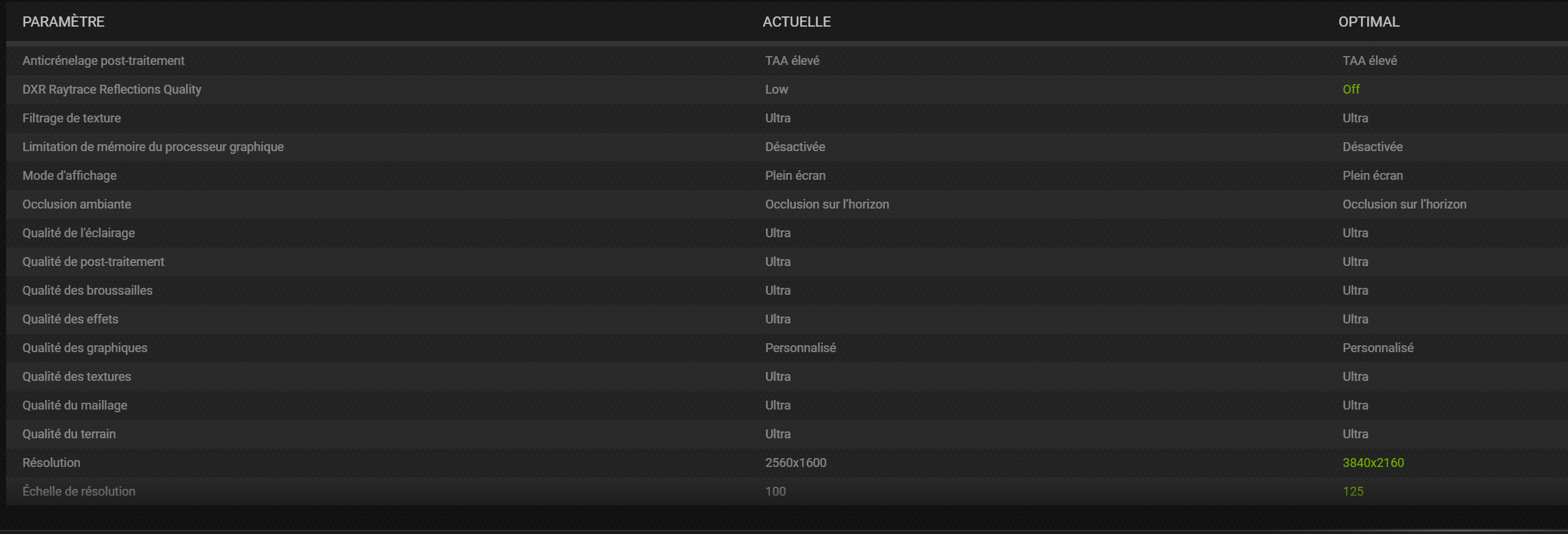The image size is (1568, 534).
Task: Click the ACTUELLE column header
Action: pos(797,22)
